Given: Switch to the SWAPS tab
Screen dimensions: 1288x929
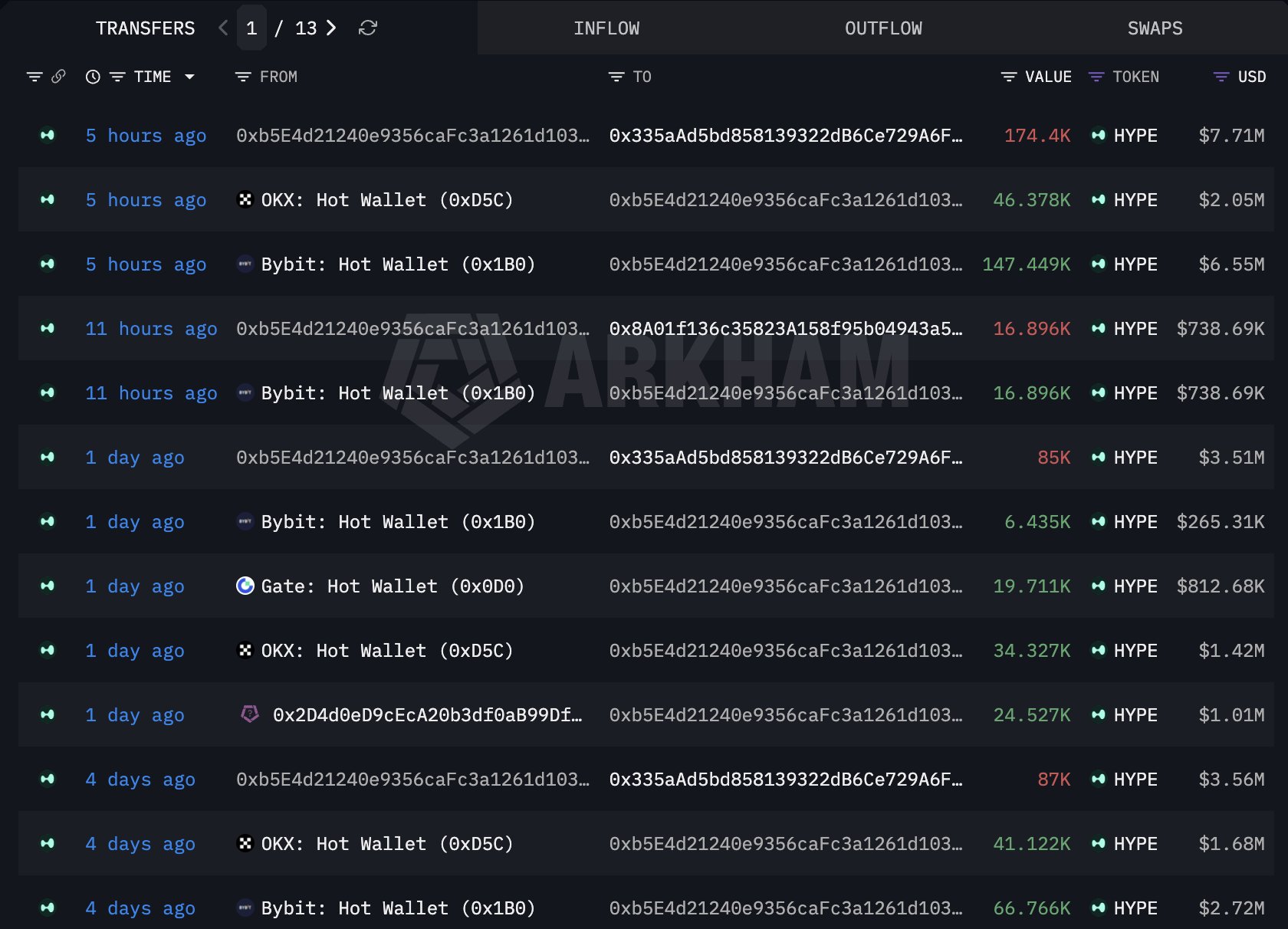Looking at the screenshot, I should click(1155, 28).
